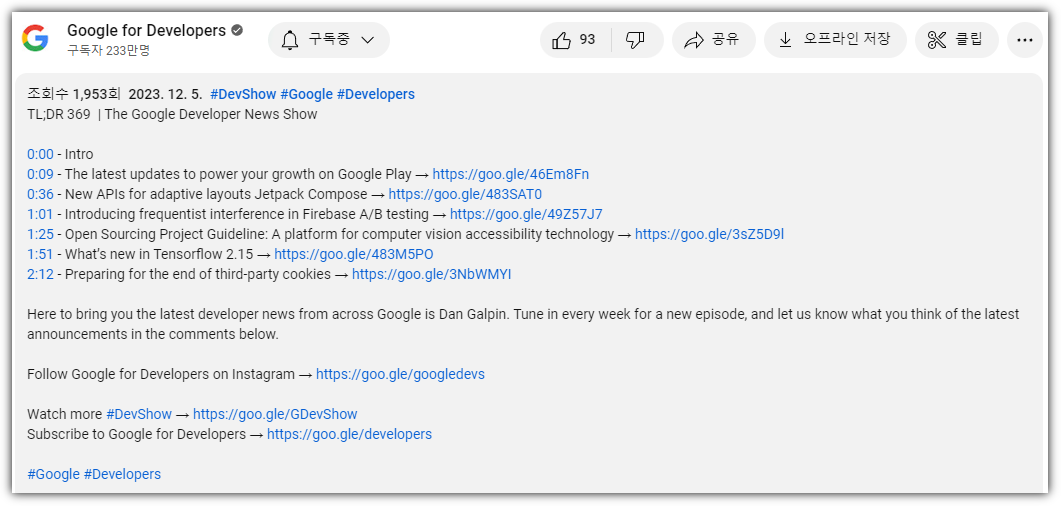This screenshot has height=506, width=1061.
Task: Click the 클립 scissors clip button
Action: pyautogui.click(x=956, y=40)
